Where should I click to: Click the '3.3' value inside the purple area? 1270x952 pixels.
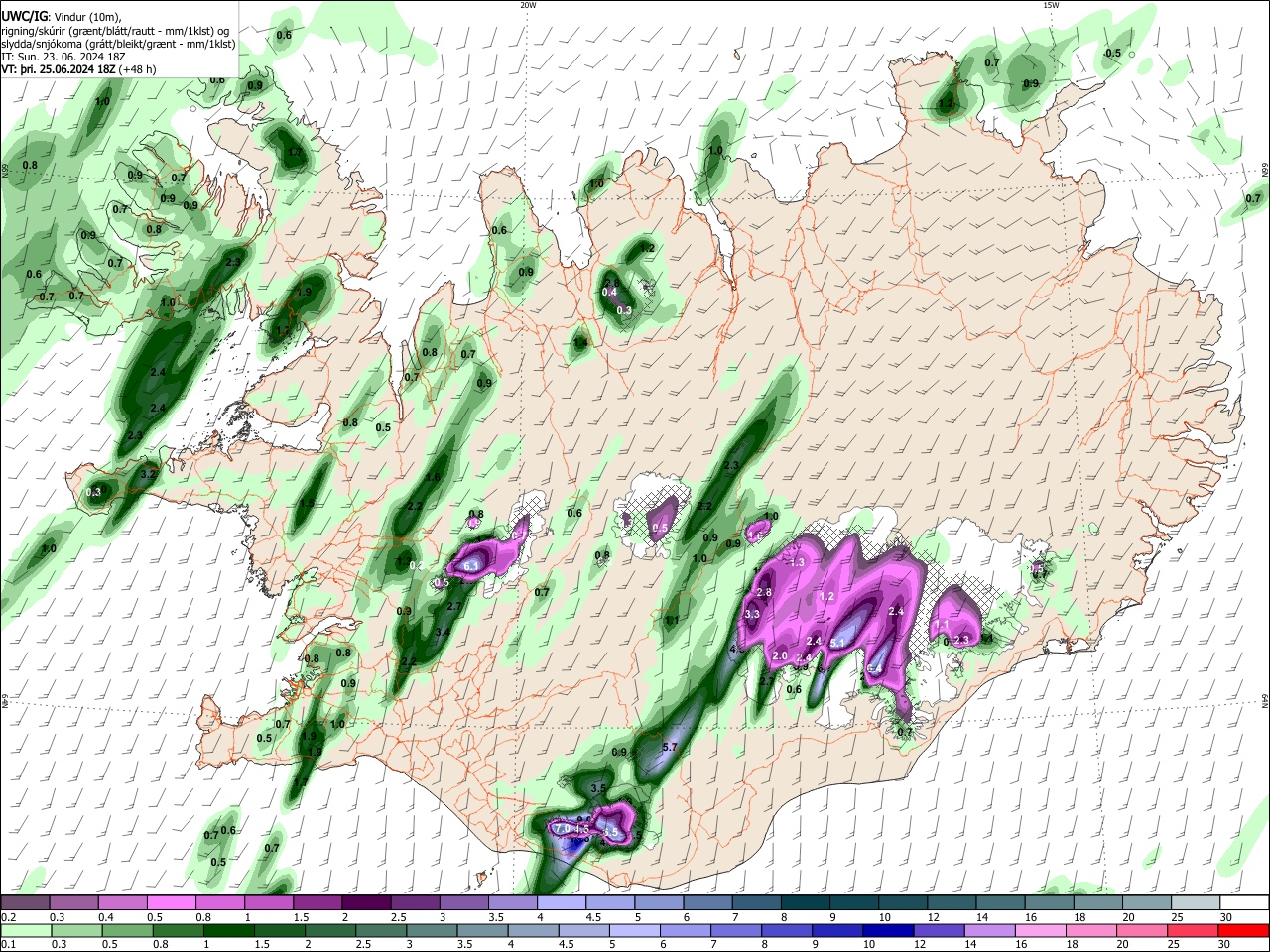click(x=752, y=614)
